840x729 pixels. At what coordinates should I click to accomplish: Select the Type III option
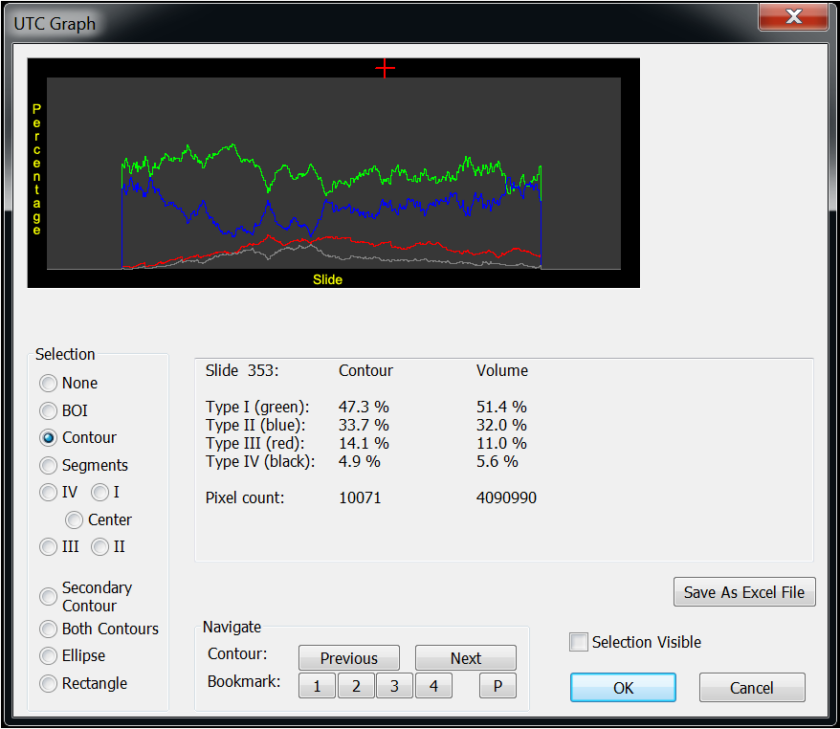pos(48,547)
